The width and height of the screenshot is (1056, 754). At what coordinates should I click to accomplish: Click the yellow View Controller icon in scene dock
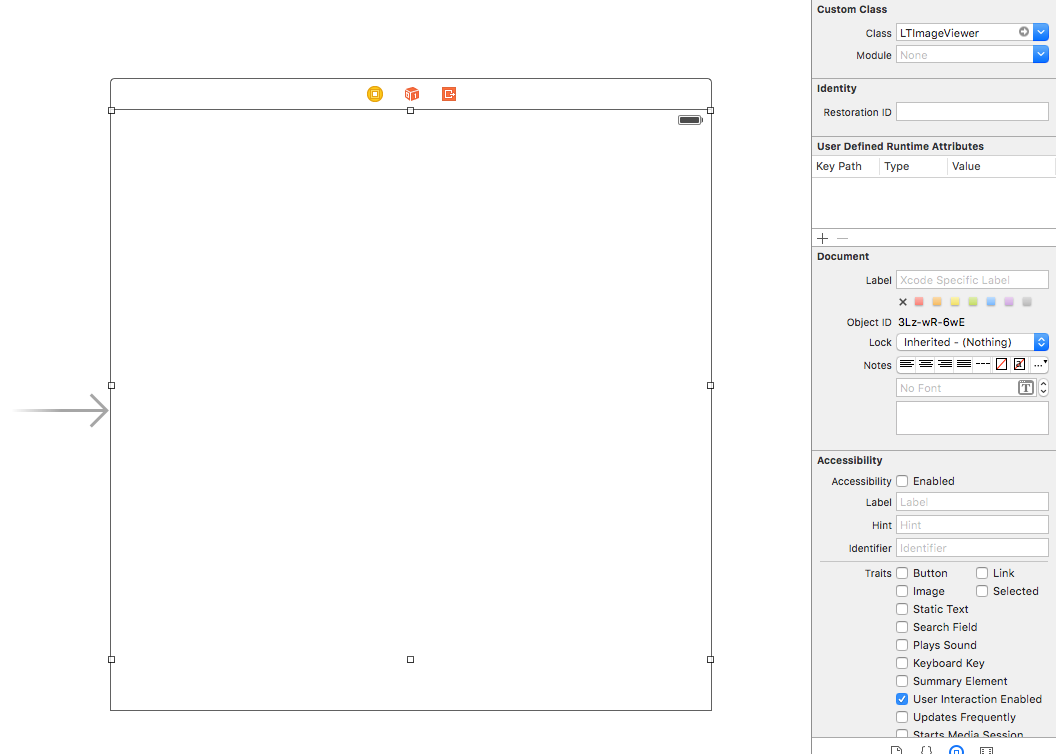click(375, 94)
